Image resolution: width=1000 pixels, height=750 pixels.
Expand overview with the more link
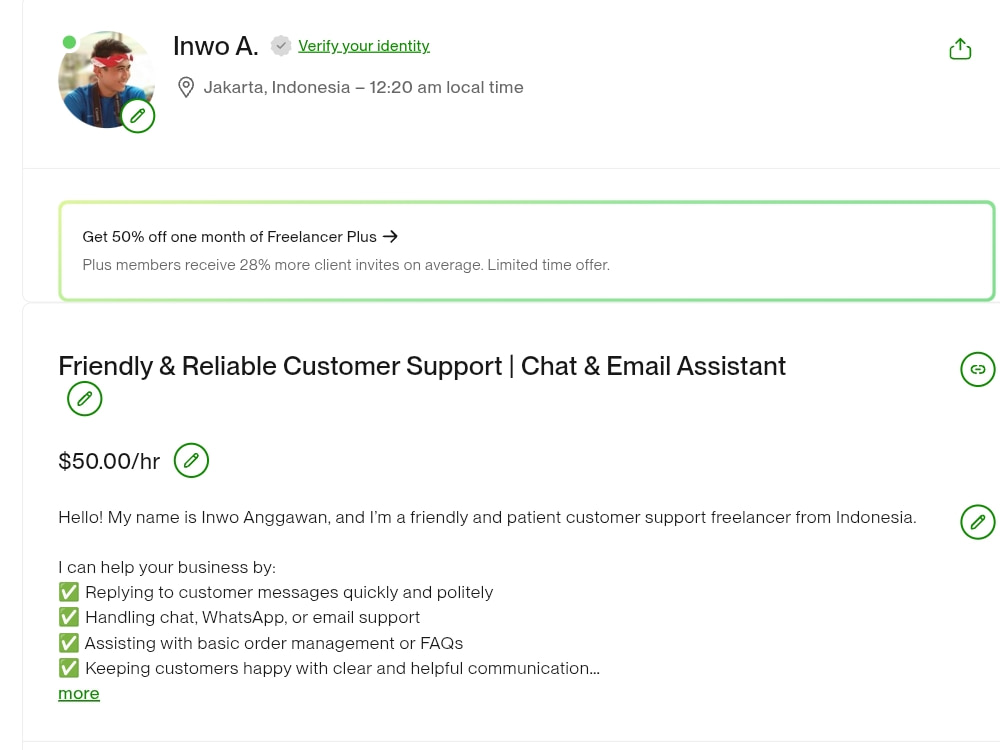78,693
